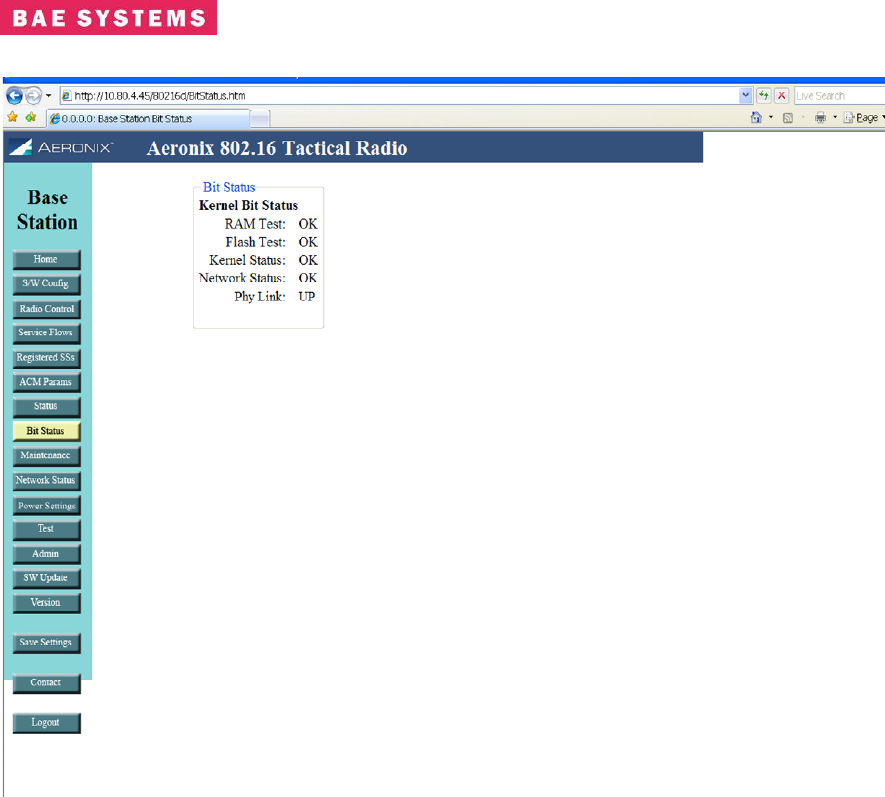Click the Aeronix 802.16 Tactical Radio title
The width and height of the screenshot is (885, 797).
[277, 148]
